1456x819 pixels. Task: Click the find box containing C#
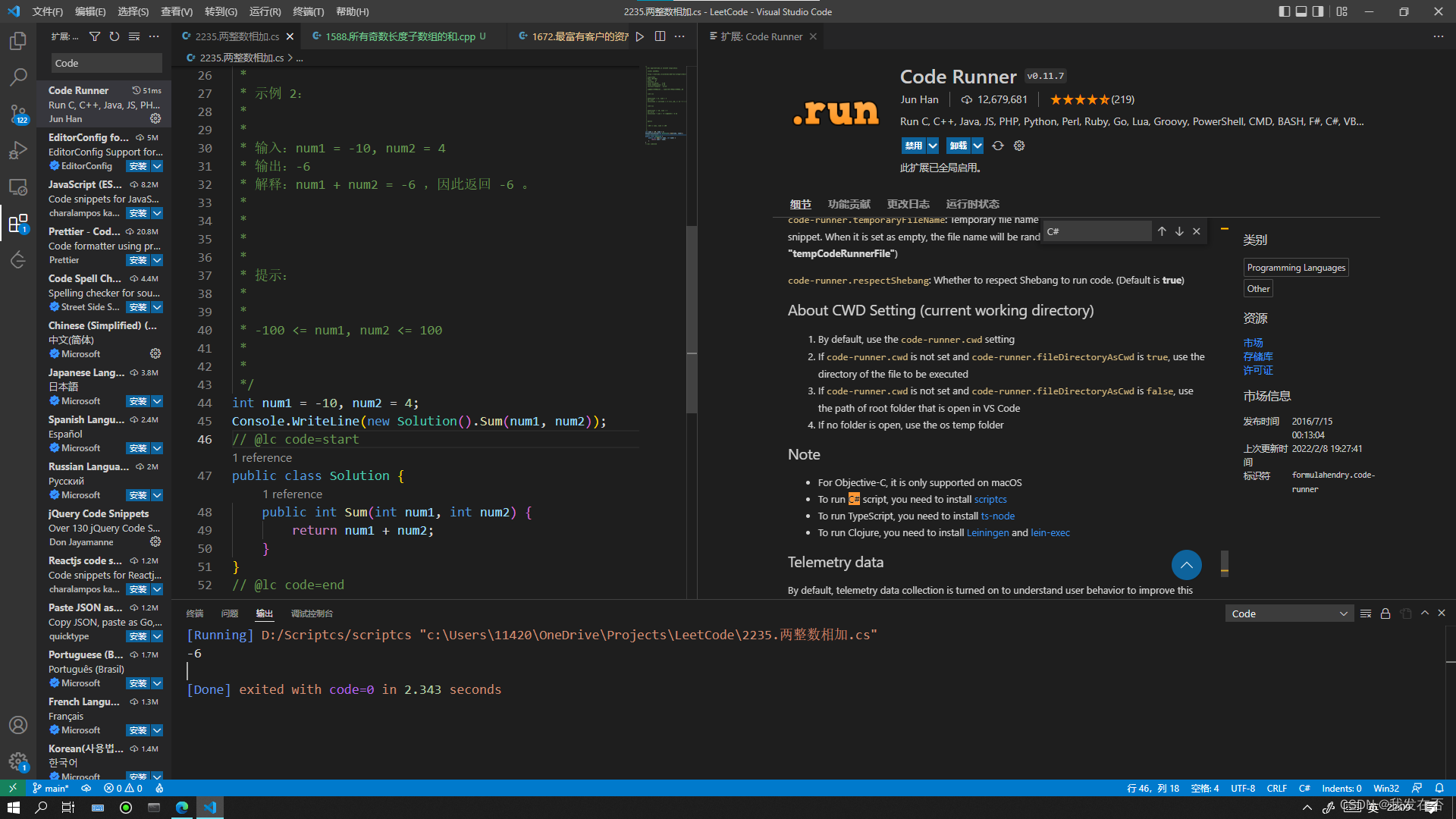[x=1097, y=231]
